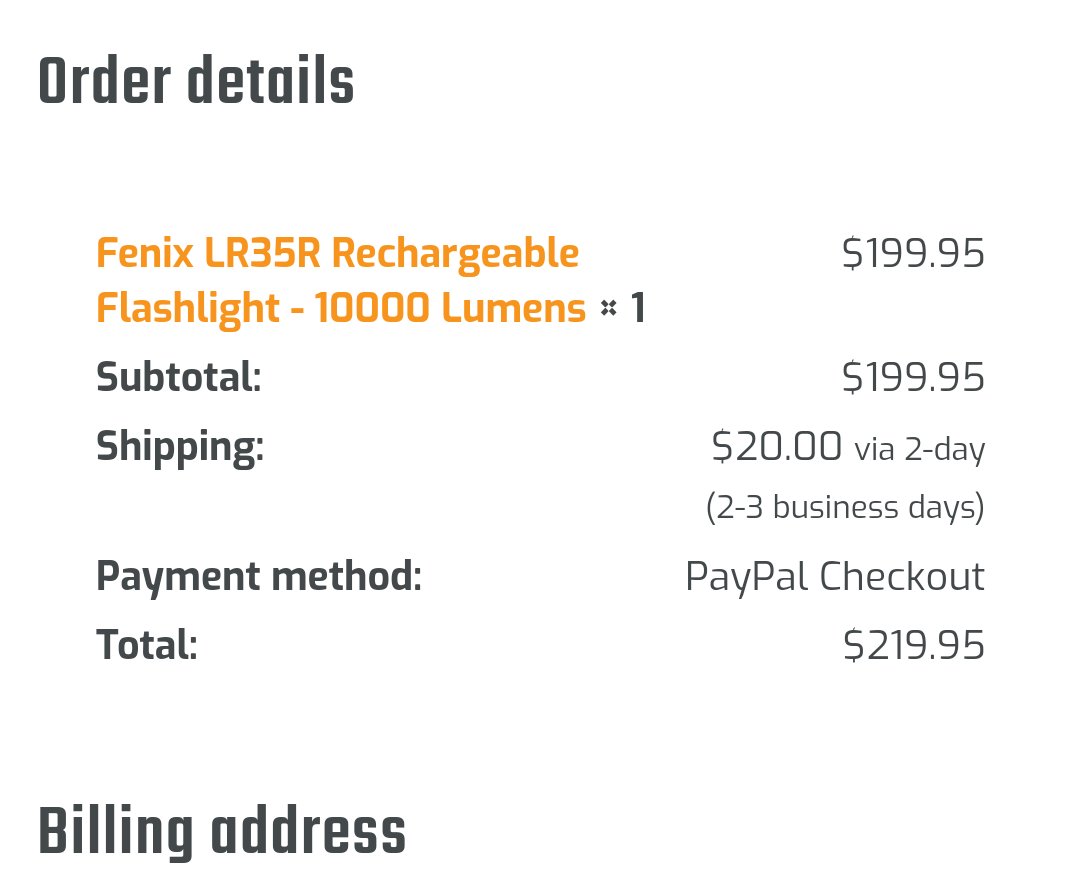The image size is (1080, 890).
Task: Click the Flashlight - 10000 Lumens link text
Action: click(x=341, y=307)
